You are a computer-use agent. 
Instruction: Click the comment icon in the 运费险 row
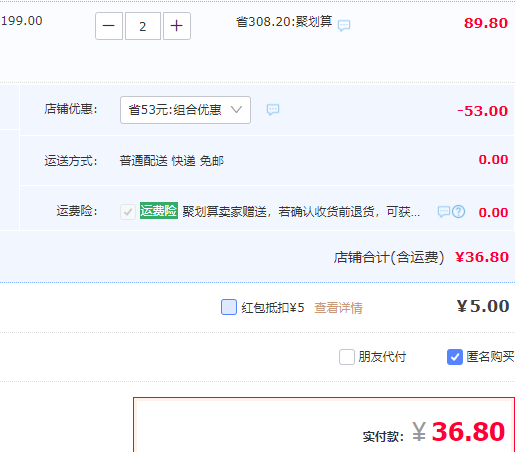(x=444, y=211)
